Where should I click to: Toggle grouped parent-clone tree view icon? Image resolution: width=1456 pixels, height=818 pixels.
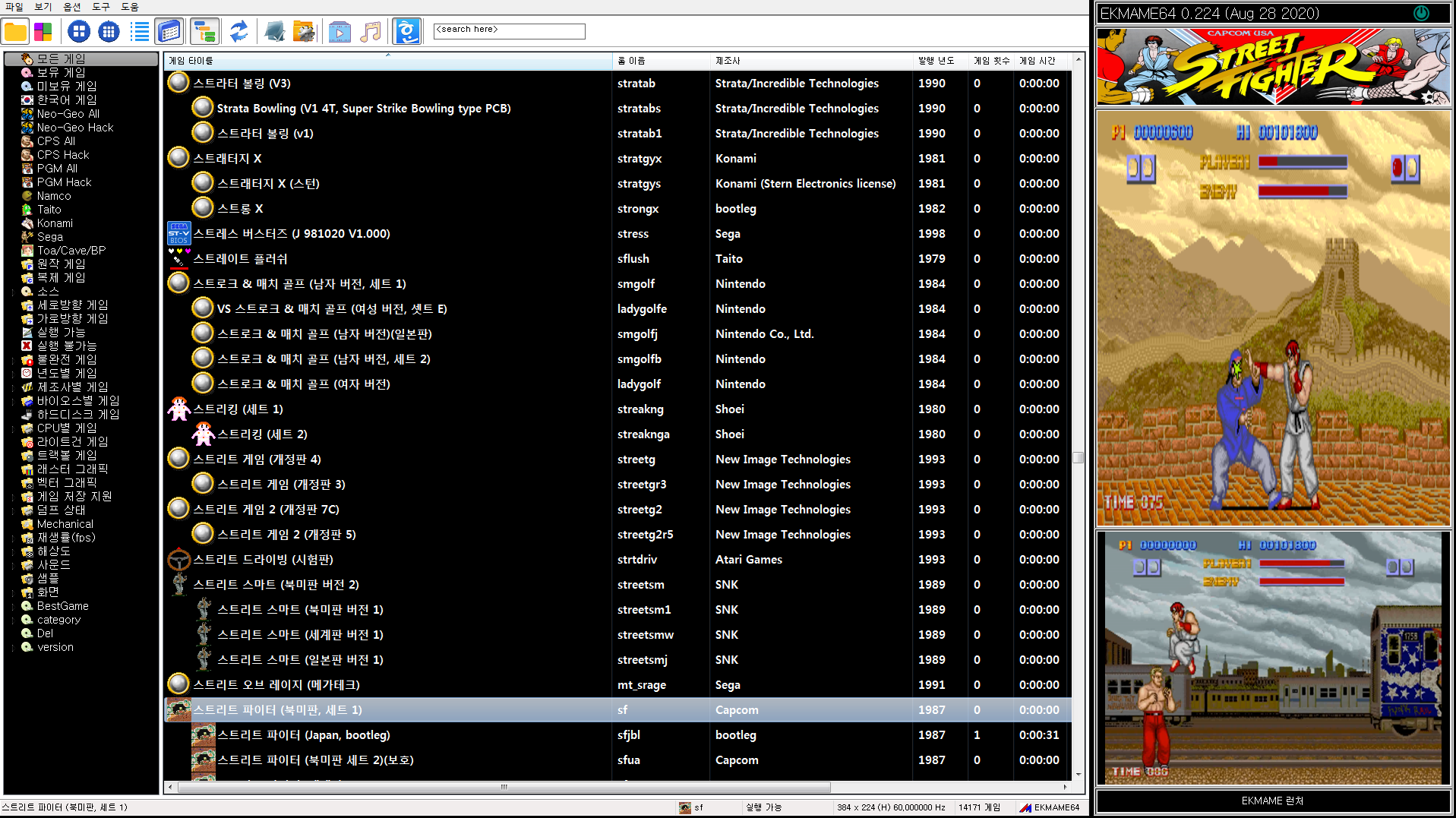(x=204, y=31)
